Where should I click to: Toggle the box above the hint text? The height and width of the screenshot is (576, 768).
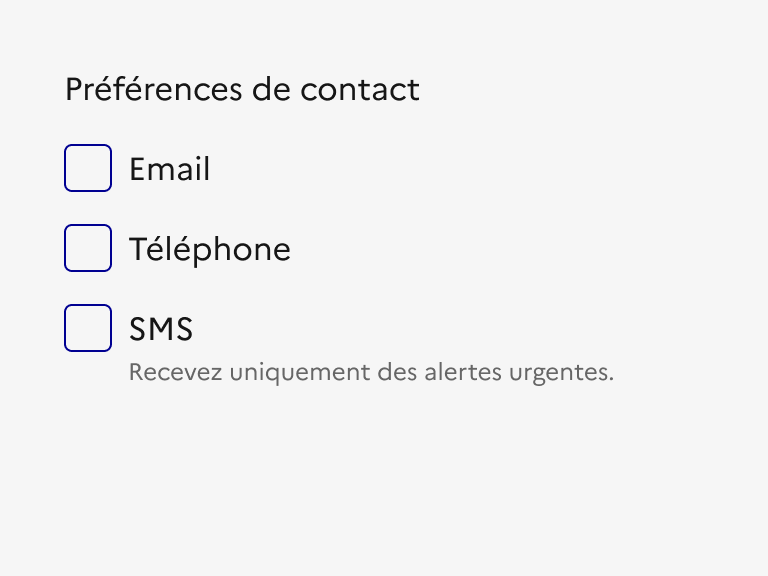coord(88,328)
